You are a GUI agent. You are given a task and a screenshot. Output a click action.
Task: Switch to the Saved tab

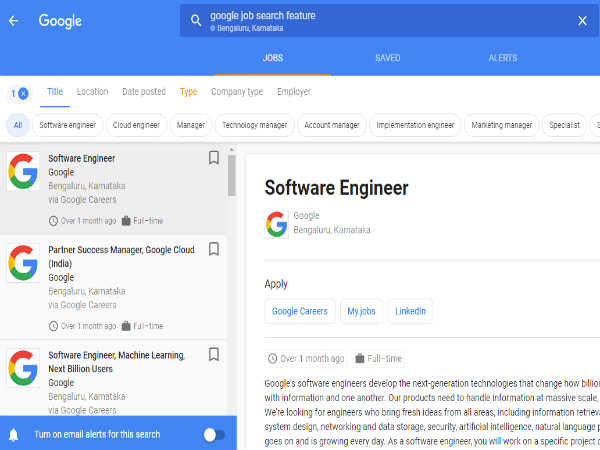click(x=387, y=58)
